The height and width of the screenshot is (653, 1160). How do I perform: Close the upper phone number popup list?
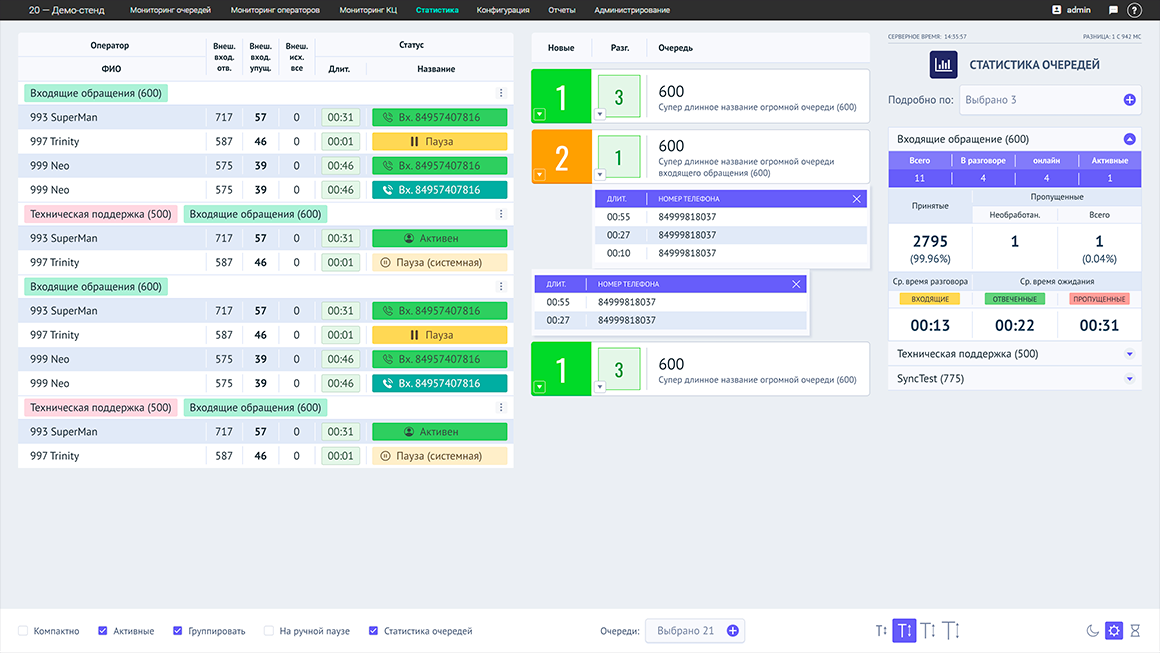coord(856,199)
